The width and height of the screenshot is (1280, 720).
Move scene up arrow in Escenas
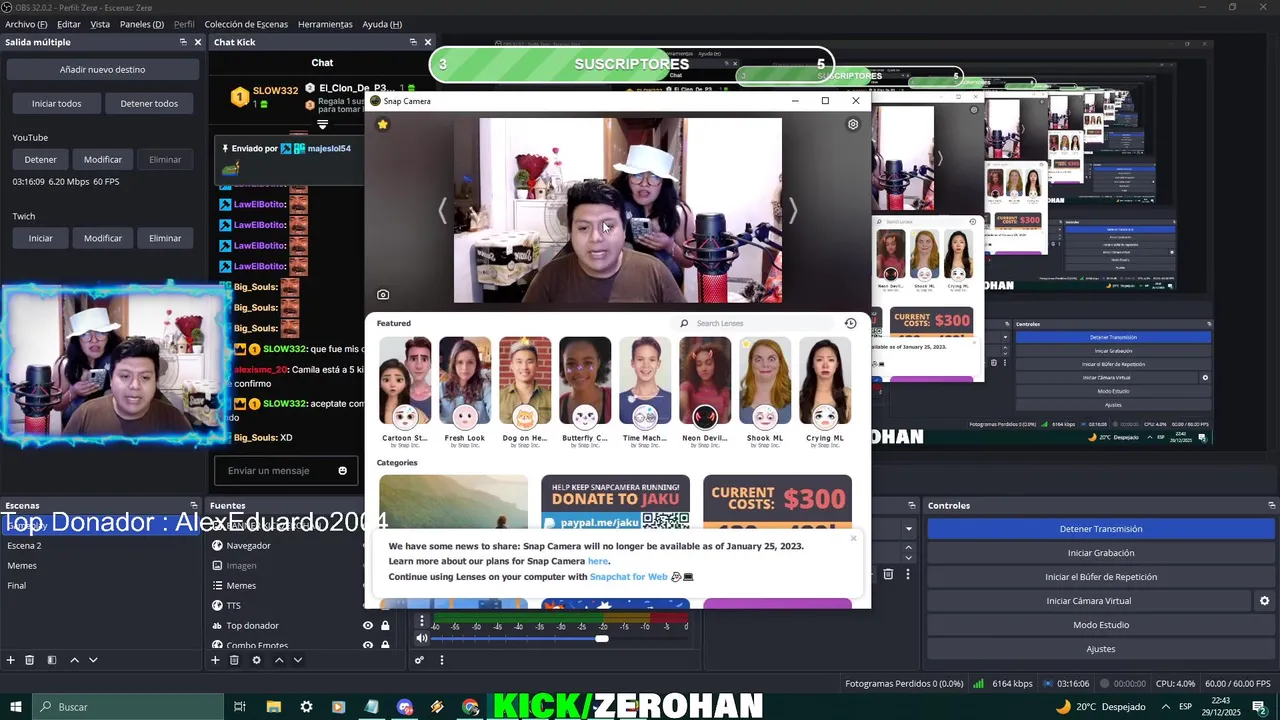[x=74, y=660]
